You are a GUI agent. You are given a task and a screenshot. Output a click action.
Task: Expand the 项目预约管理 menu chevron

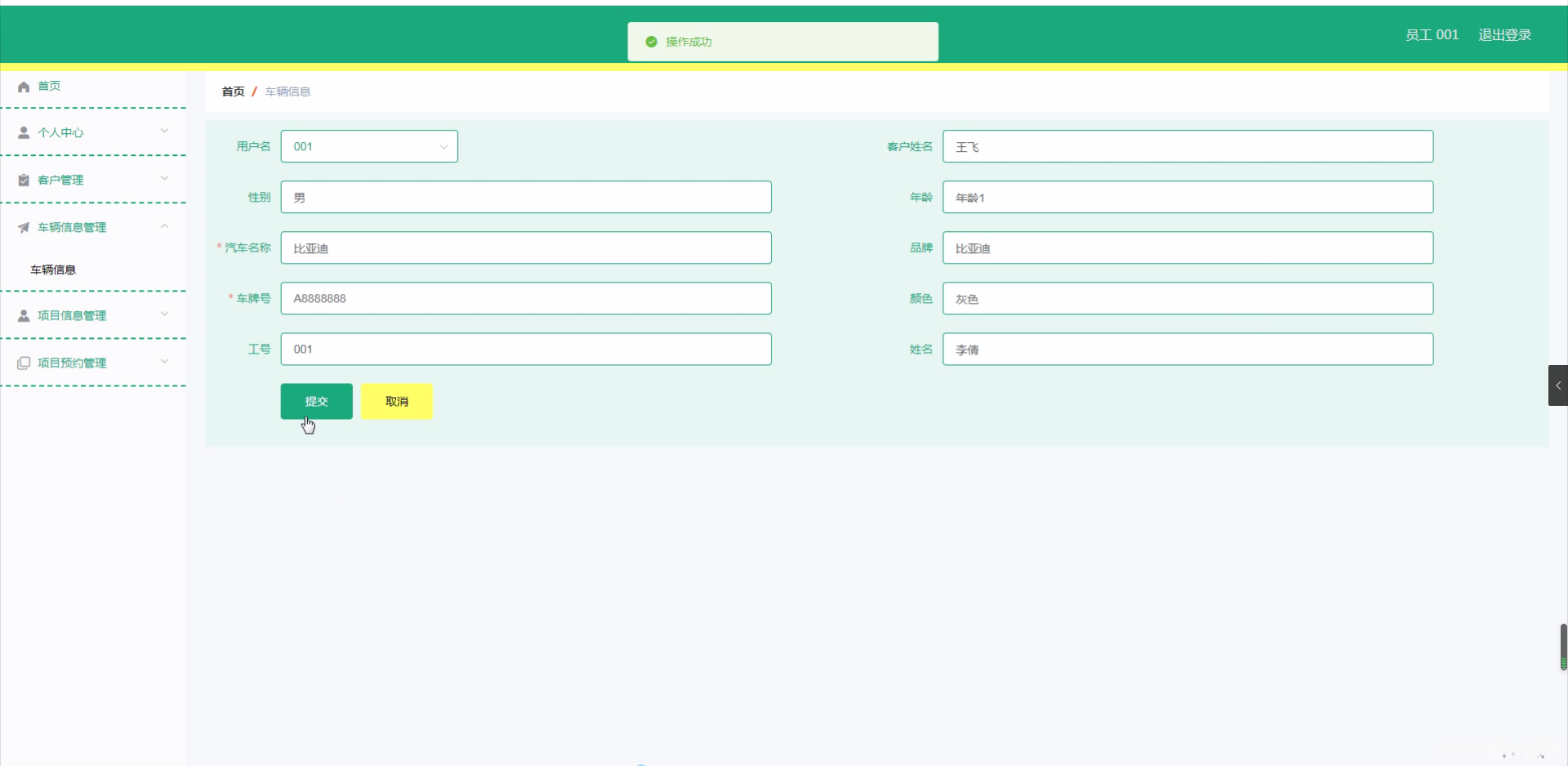[164, 361]
